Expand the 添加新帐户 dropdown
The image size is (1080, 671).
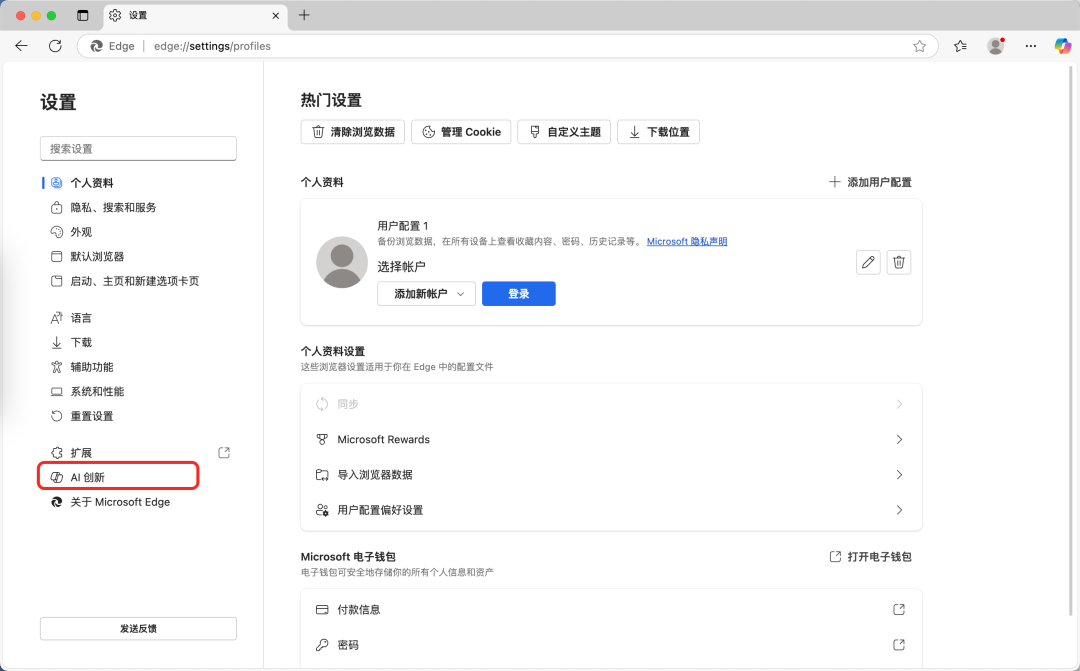point(426,294)
